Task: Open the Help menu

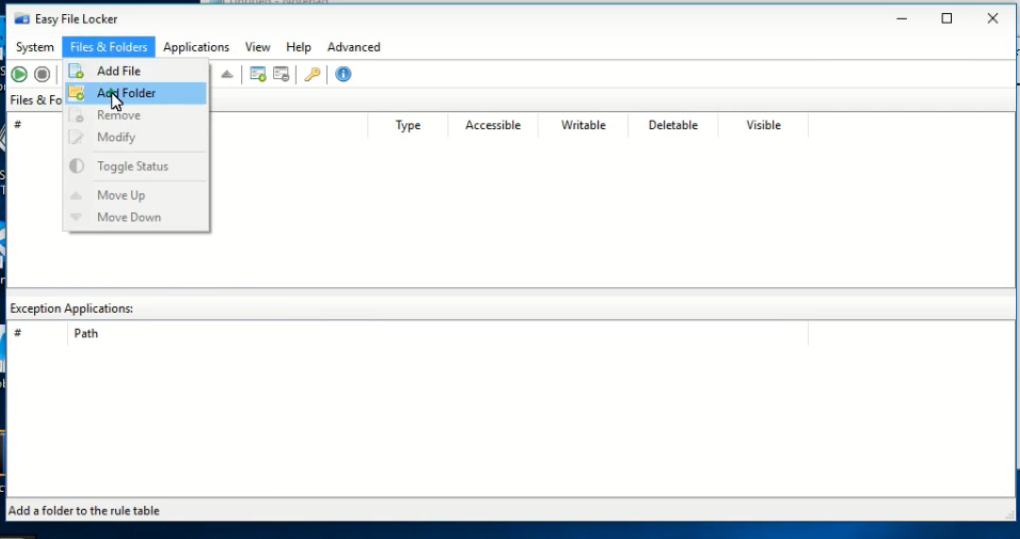Action: pyautogui.click(x=299, y=47)
